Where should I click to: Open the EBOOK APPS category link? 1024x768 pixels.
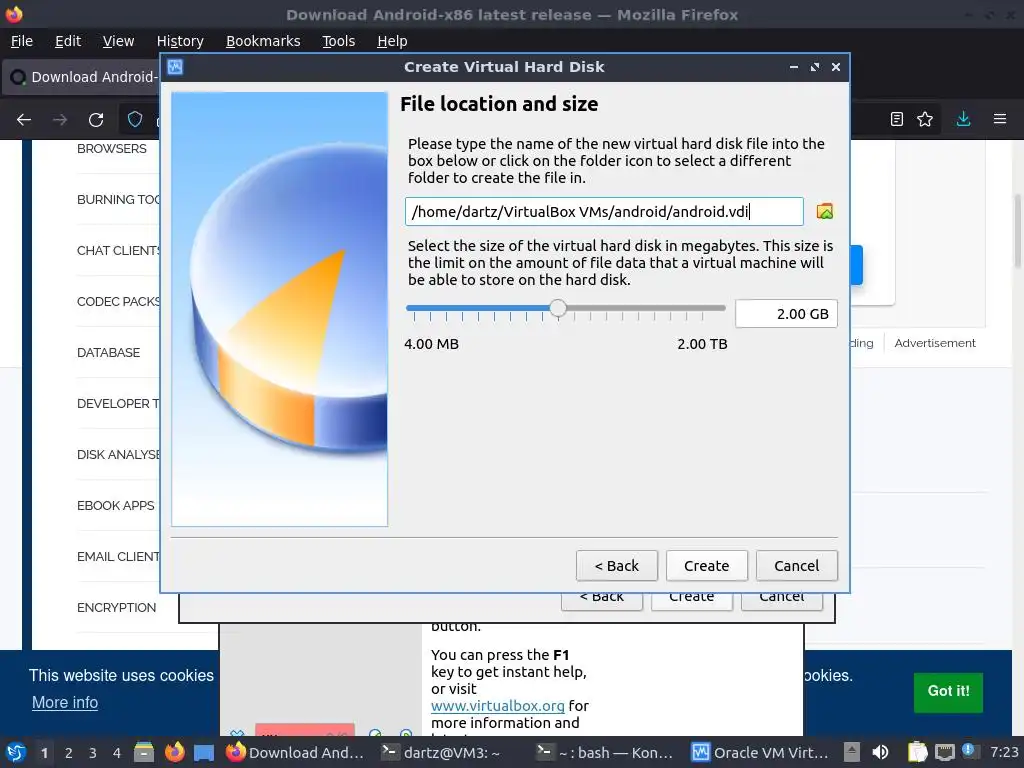[116, 505]
